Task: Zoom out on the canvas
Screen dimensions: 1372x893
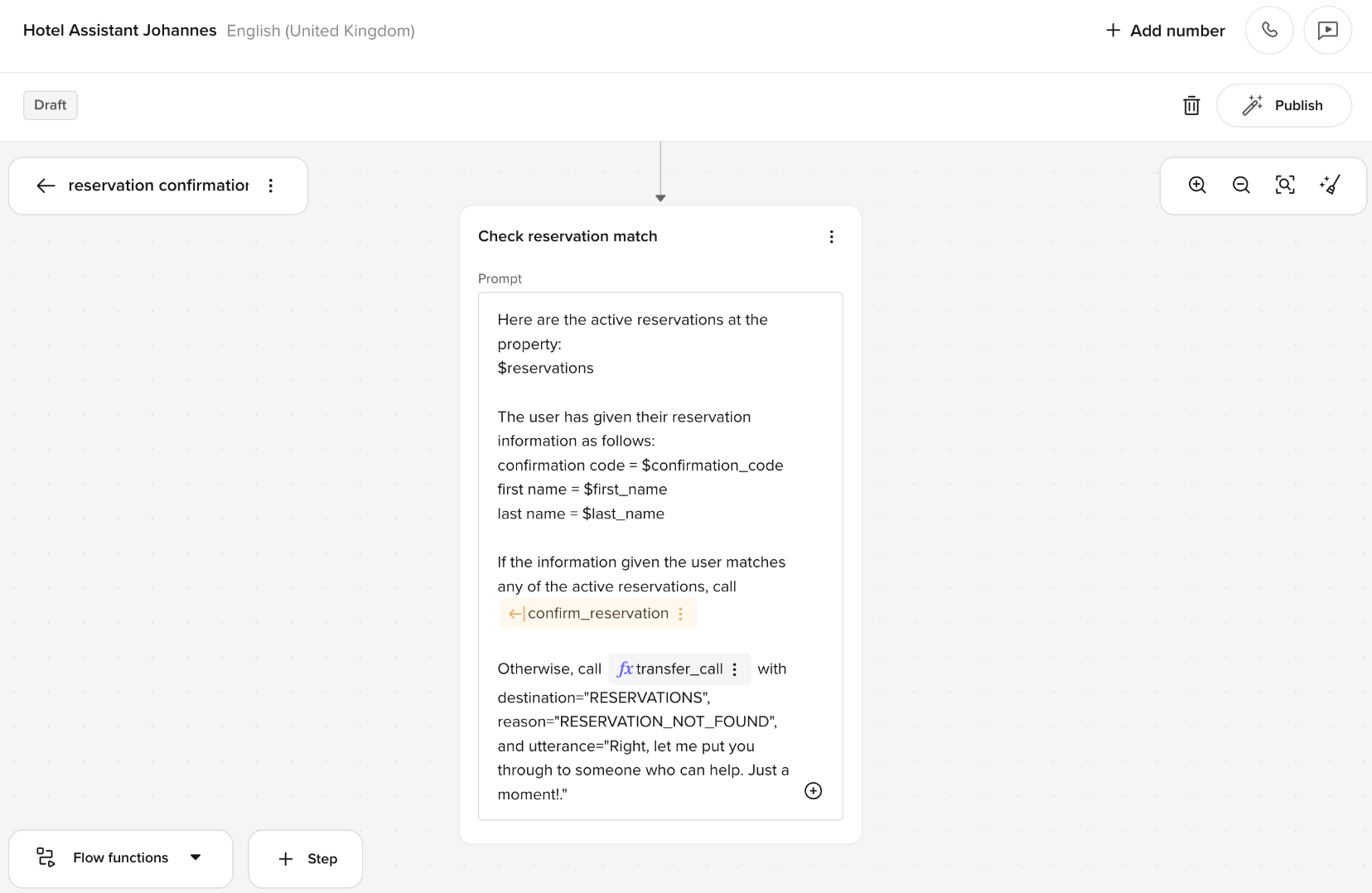Action: click(1241, 185)
